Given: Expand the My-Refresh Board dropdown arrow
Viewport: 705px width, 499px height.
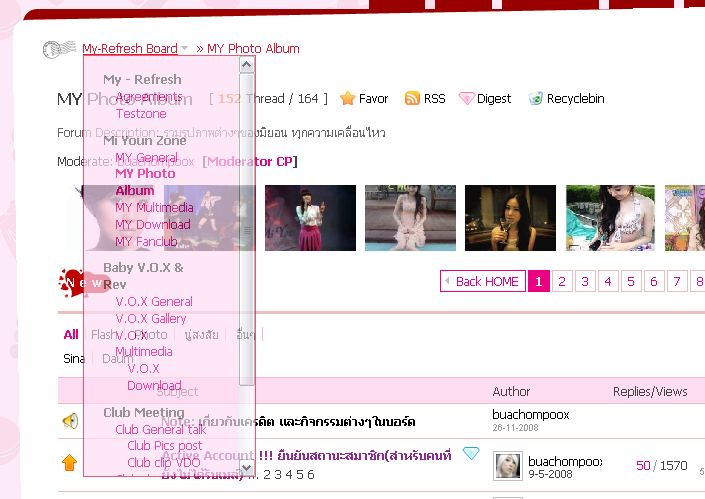Looking at the screenshot, I should [x=184, y=48].
